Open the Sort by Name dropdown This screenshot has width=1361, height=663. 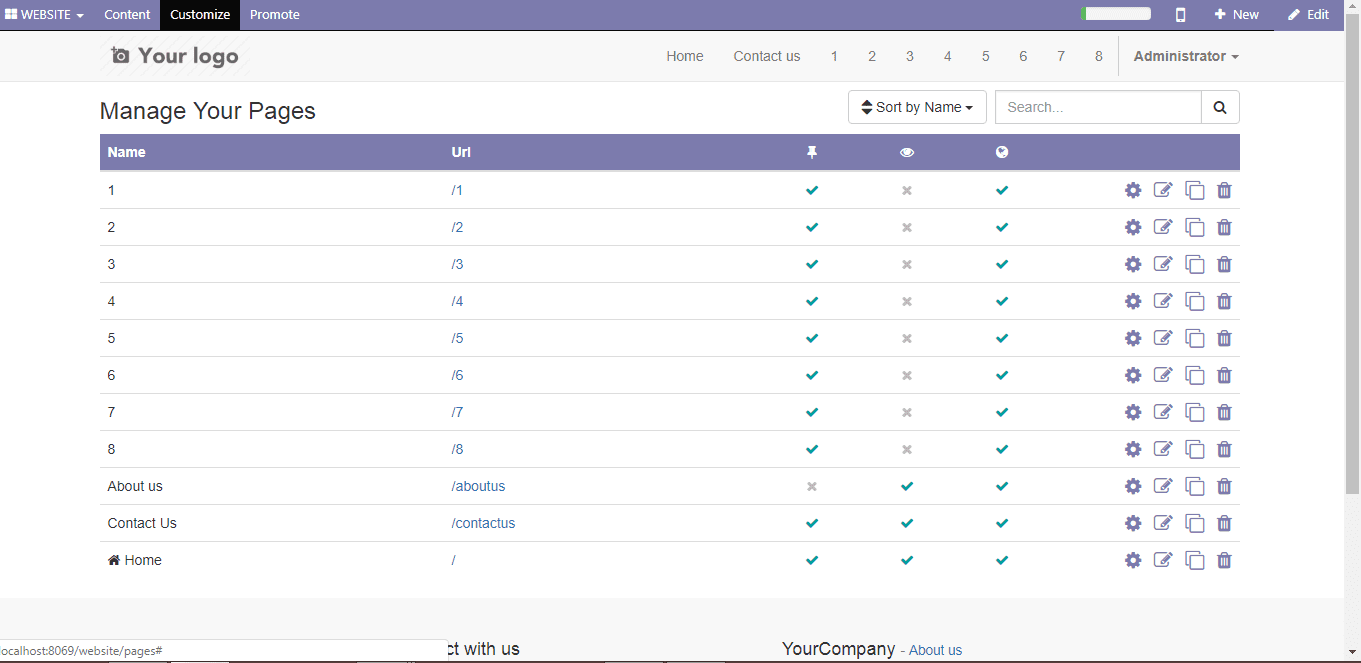pos(917,107)
